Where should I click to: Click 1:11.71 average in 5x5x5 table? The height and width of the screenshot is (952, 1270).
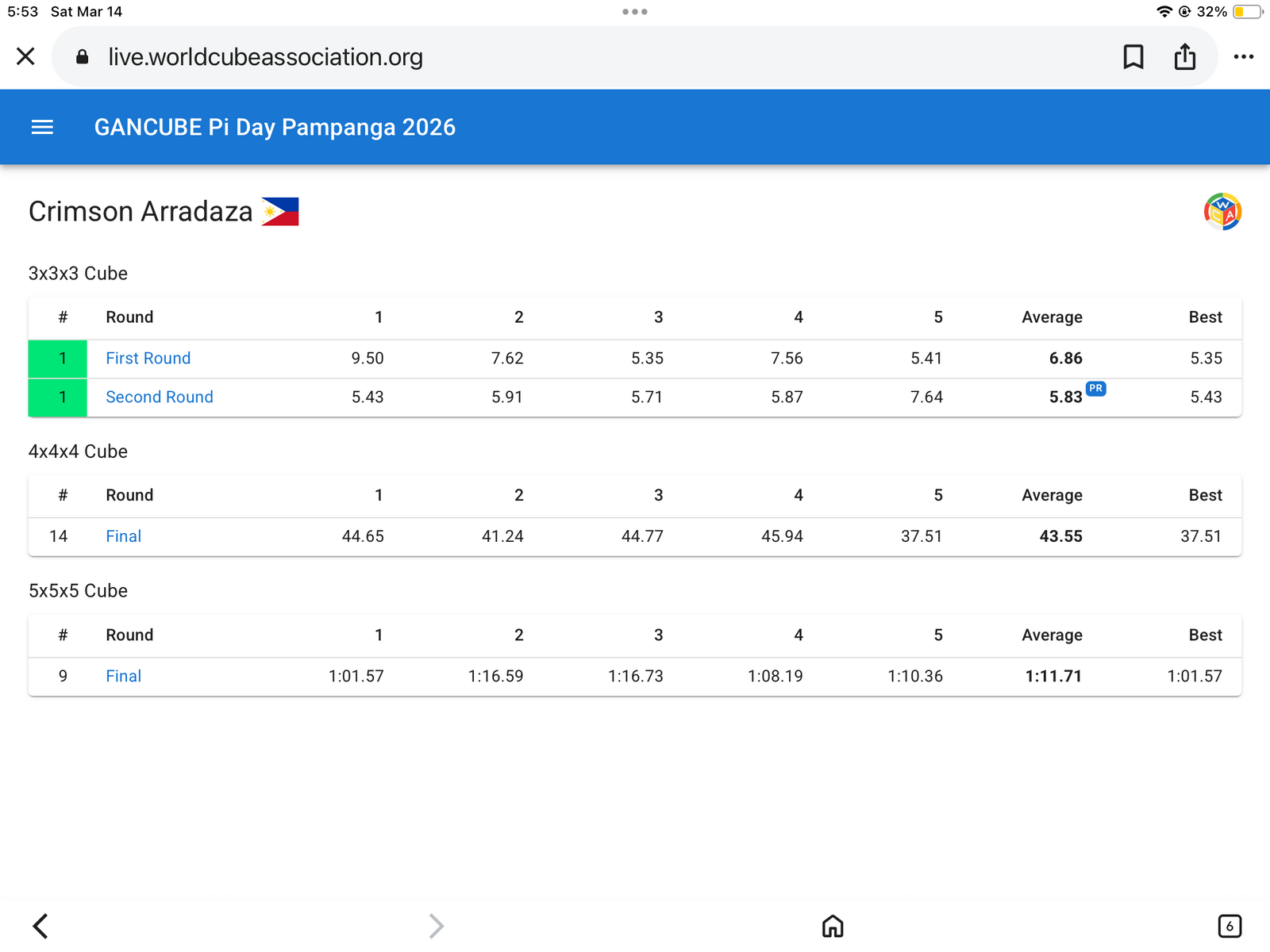(x=1053, y=676)
